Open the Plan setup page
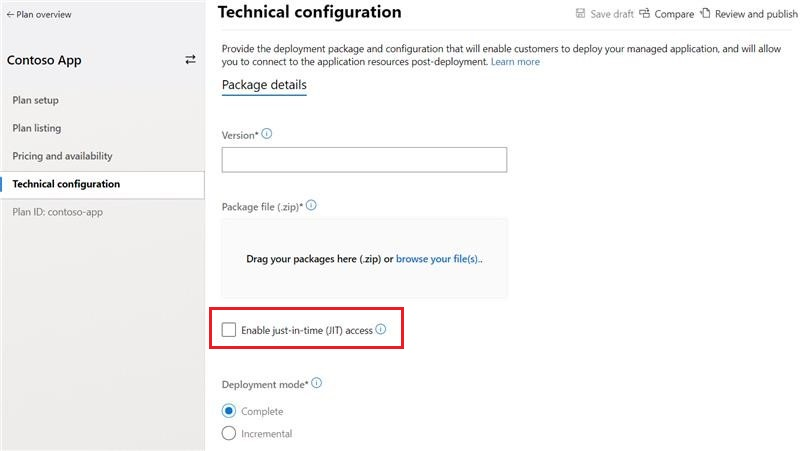 [x=36, y=100]
